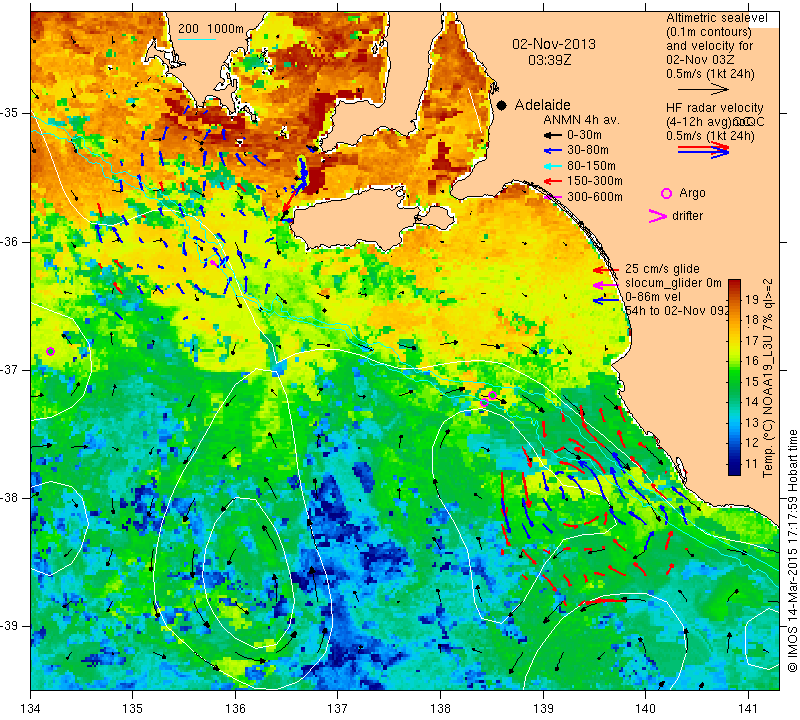Image resolution: width=800 pixels, height=720 pixels.
Task: Click the "25 cm/s glide" label
Action: coord(662,269)
